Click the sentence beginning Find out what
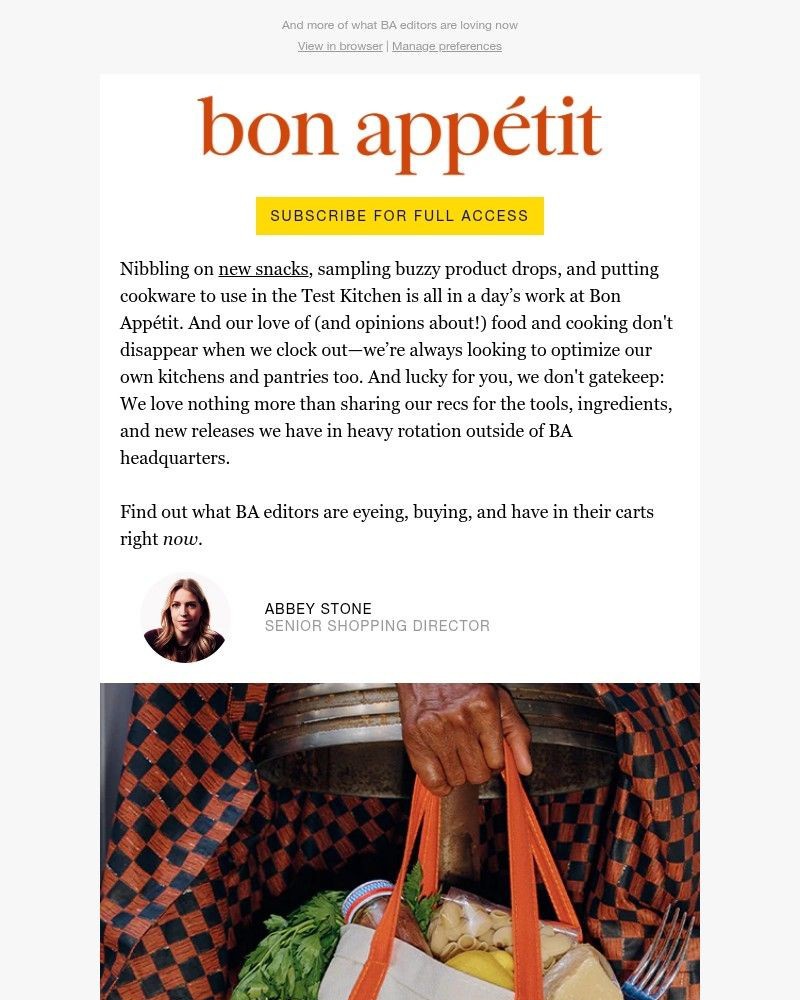Viewport: 800px width, 1000px height. (x=386, y=512)
